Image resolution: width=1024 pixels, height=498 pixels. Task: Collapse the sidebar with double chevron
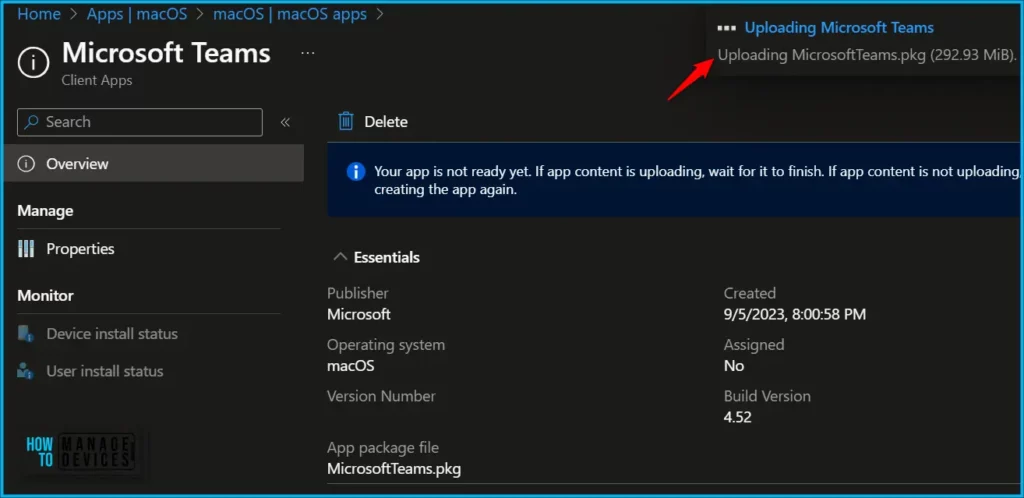pyautogui.click(x=285, y=122)
